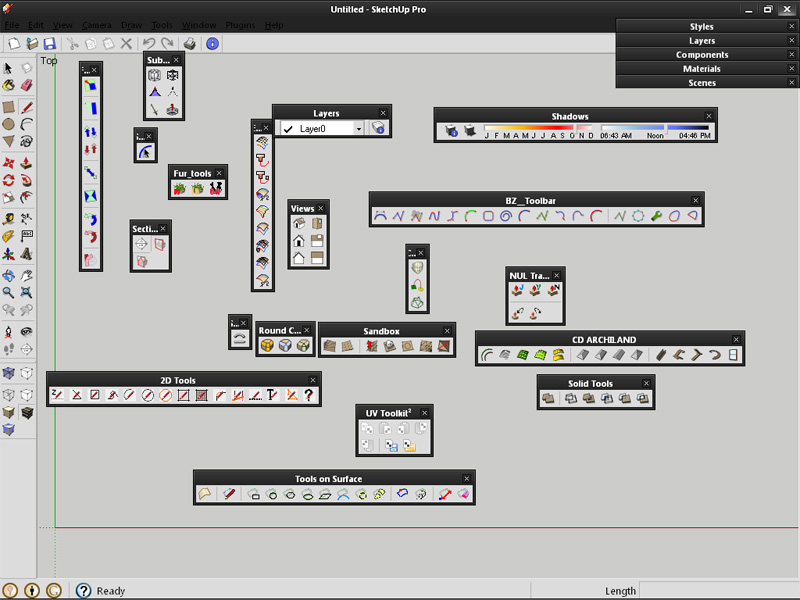Save the model with the floppy icon

tap(49, 43)
